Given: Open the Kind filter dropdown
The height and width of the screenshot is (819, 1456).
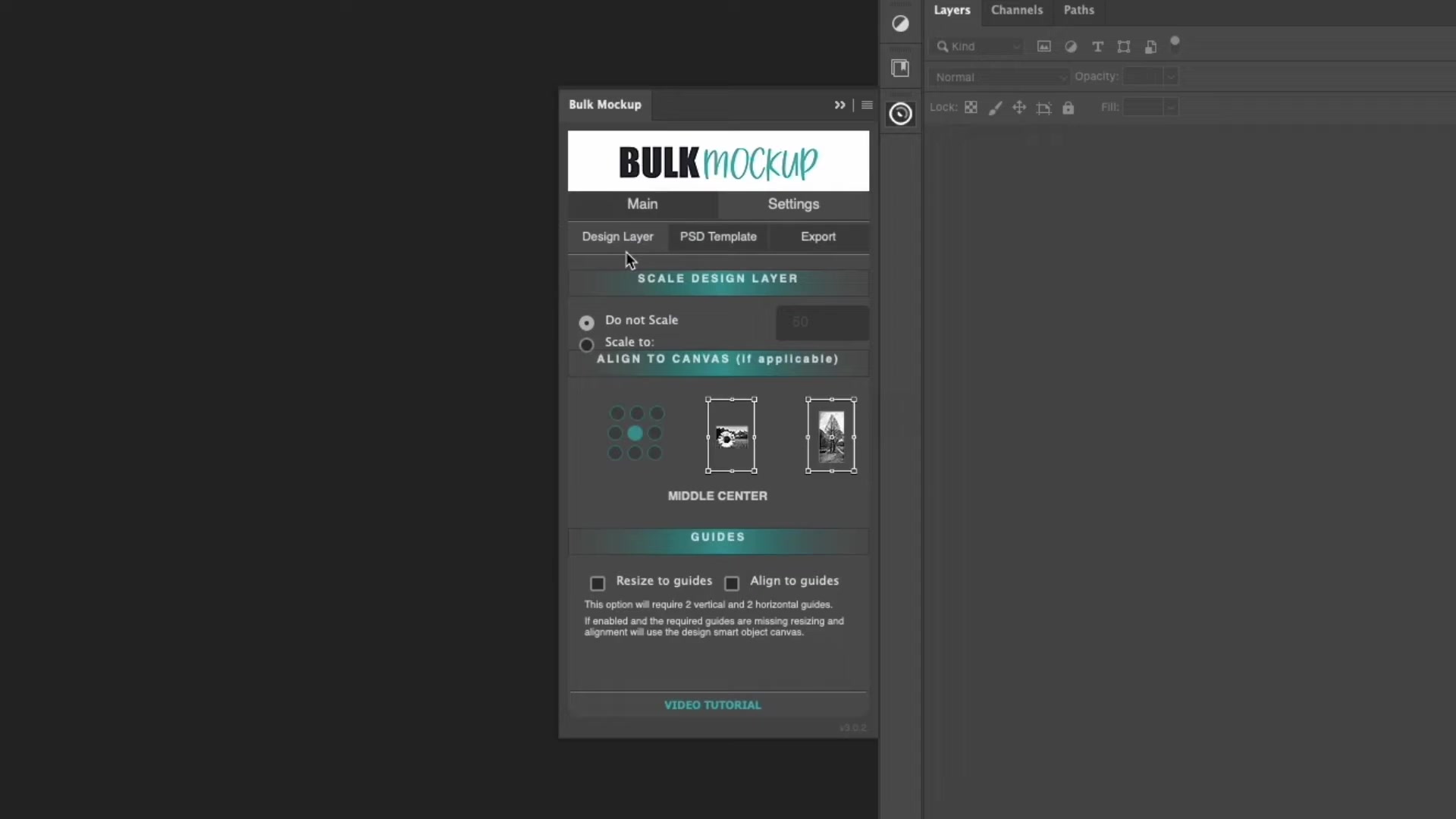Looking at the screenshot, I should tap(977, 46).
